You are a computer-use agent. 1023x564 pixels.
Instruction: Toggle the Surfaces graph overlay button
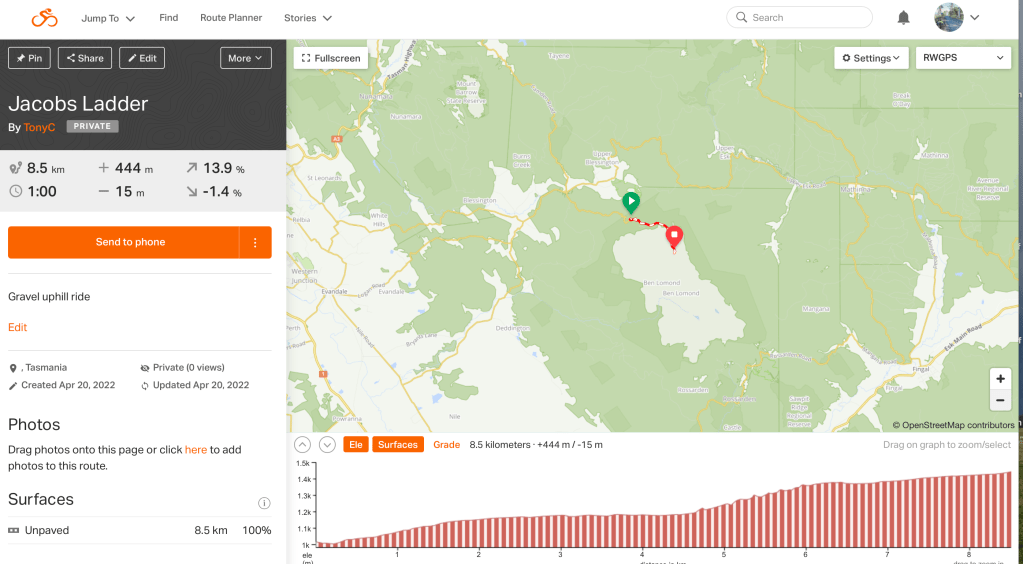(398, 445)
